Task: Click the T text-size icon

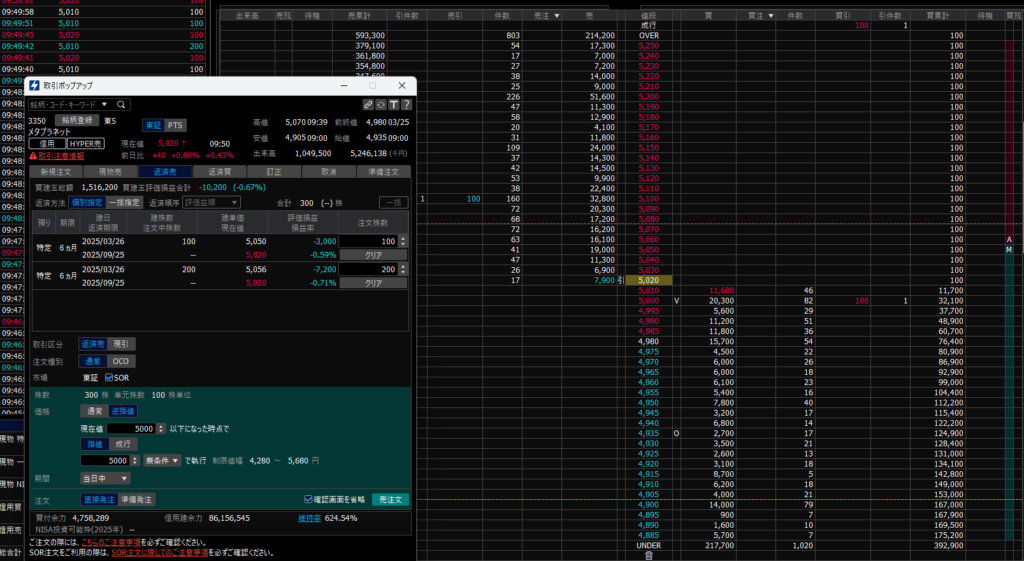Action: pyautogui.click(x=394, y=104)
